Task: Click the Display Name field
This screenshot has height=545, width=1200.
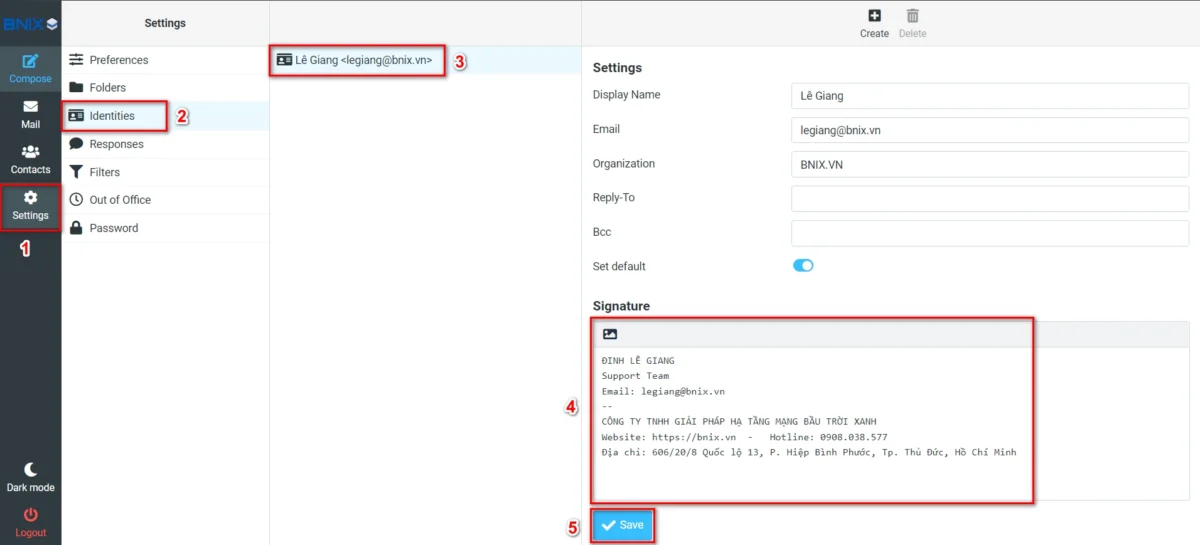Action: tap(990, 96)
